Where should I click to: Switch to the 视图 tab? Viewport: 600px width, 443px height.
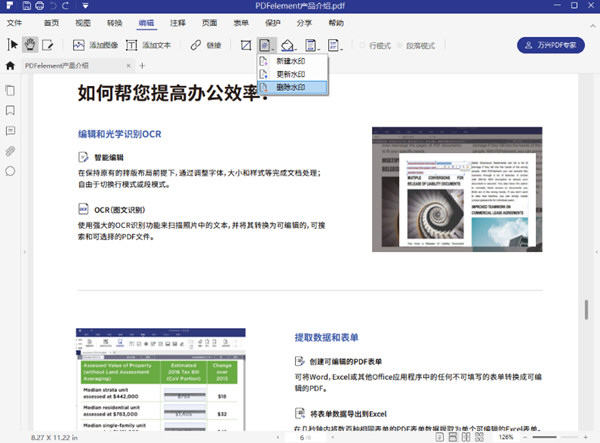point(83,23)
